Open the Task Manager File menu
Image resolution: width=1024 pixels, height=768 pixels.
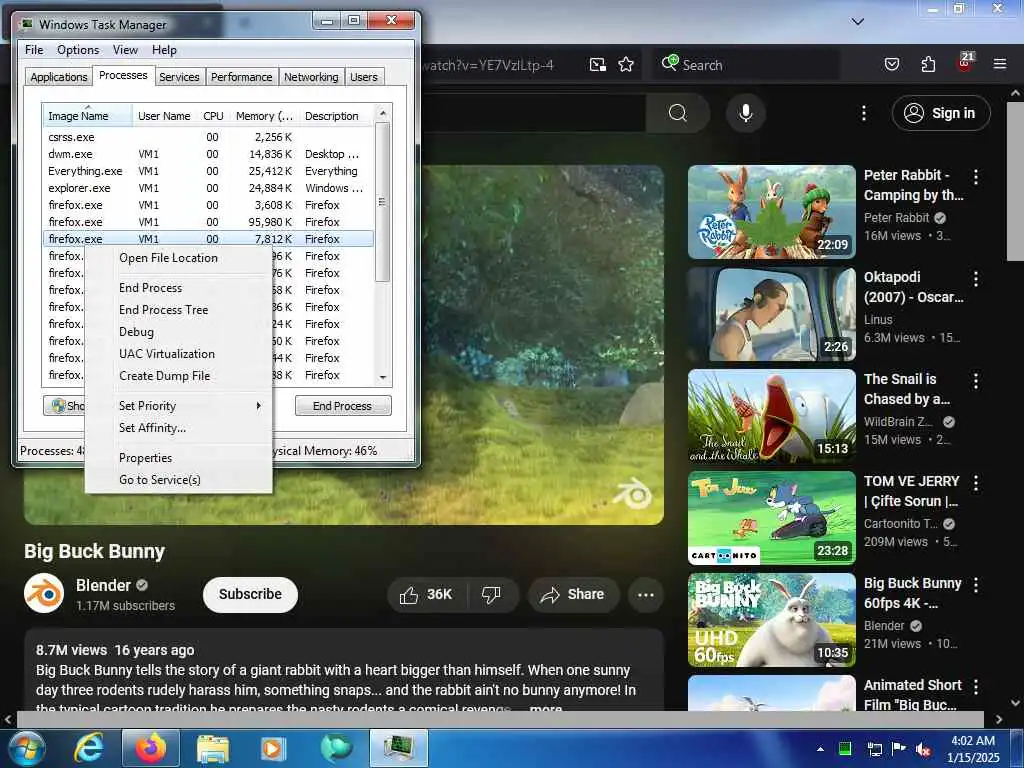pyautogui.click(x=34, y=50)
